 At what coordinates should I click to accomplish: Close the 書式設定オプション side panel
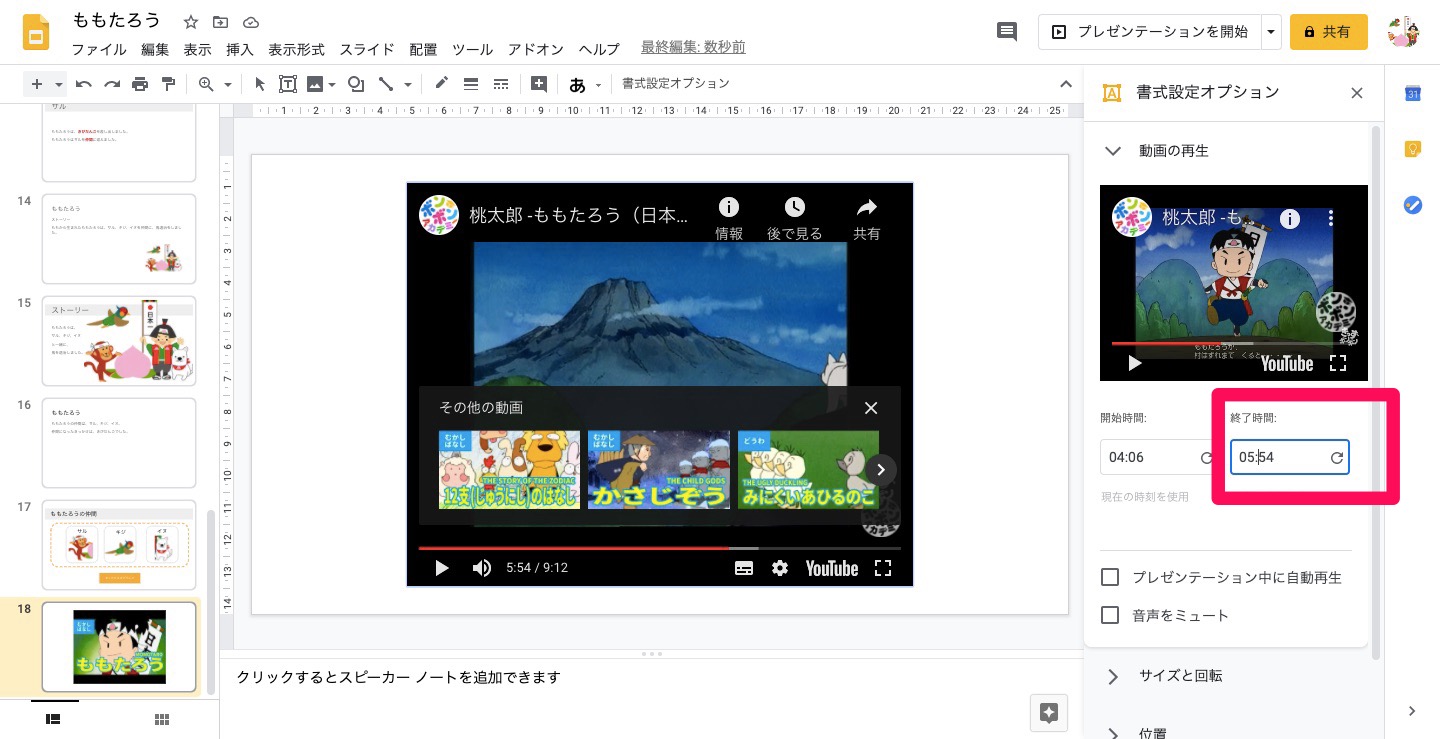click(1357, 93)
